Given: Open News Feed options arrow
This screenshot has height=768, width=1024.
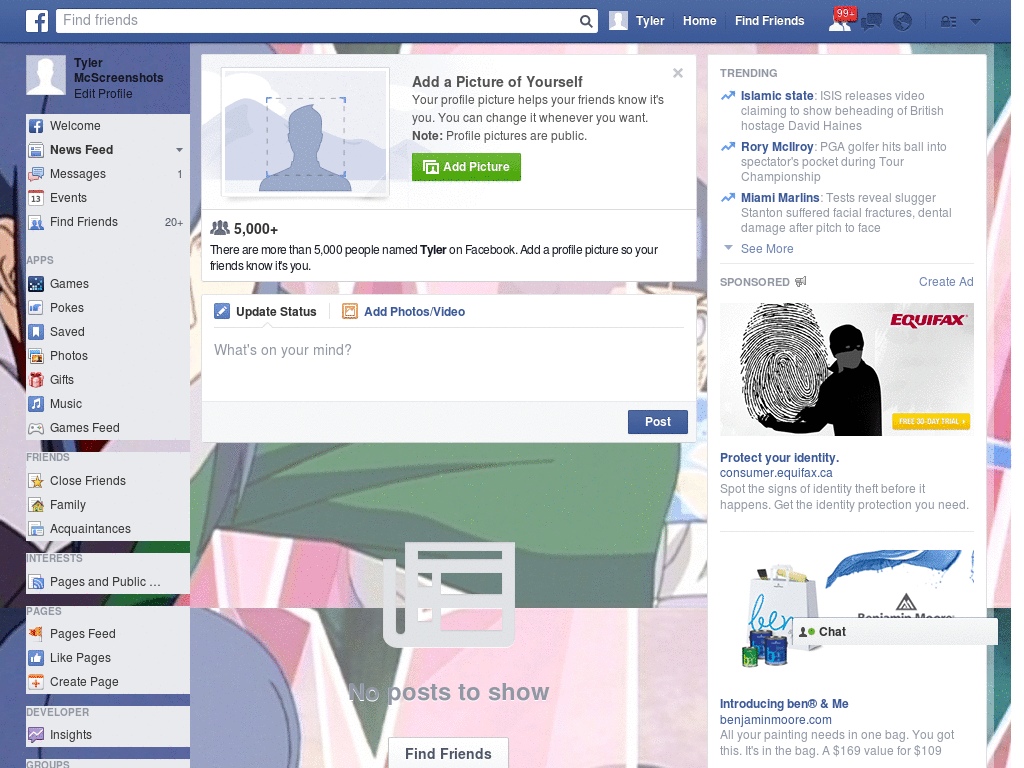Looking at the screenshot, I should tap(179, 150).
